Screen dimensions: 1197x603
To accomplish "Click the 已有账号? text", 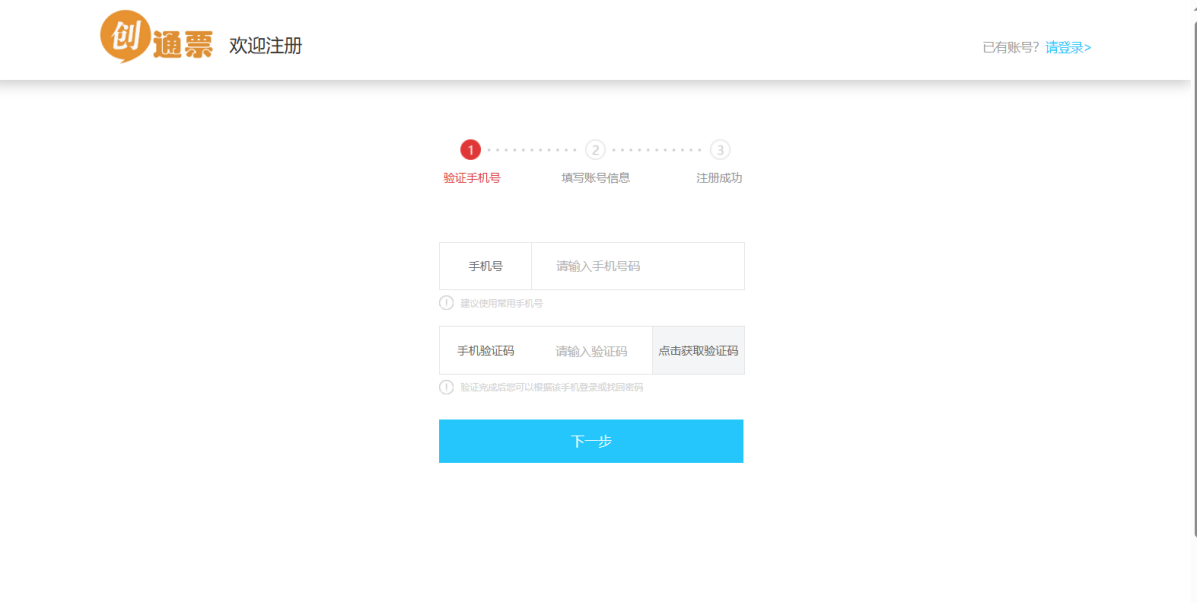I will [1011, 47].
